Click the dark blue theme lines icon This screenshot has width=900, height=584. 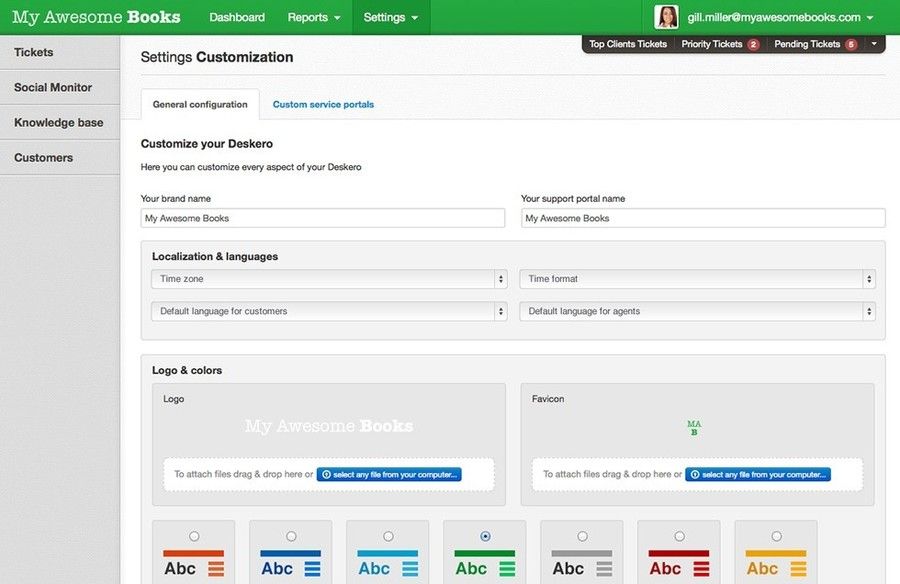tap(313, 568)
